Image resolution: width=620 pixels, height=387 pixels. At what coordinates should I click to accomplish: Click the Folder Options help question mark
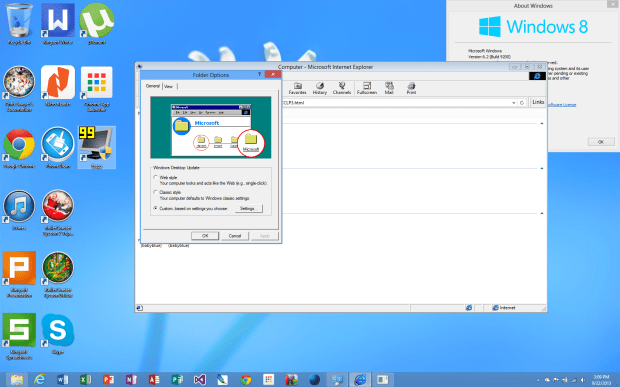tap(259, 74)
